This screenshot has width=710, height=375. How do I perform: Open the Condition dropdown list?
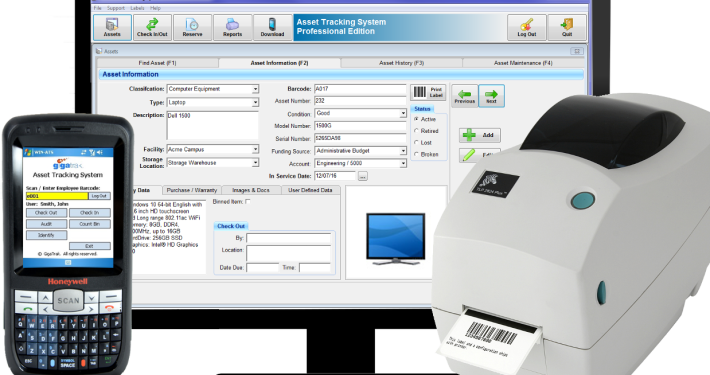tap(403, 113)
